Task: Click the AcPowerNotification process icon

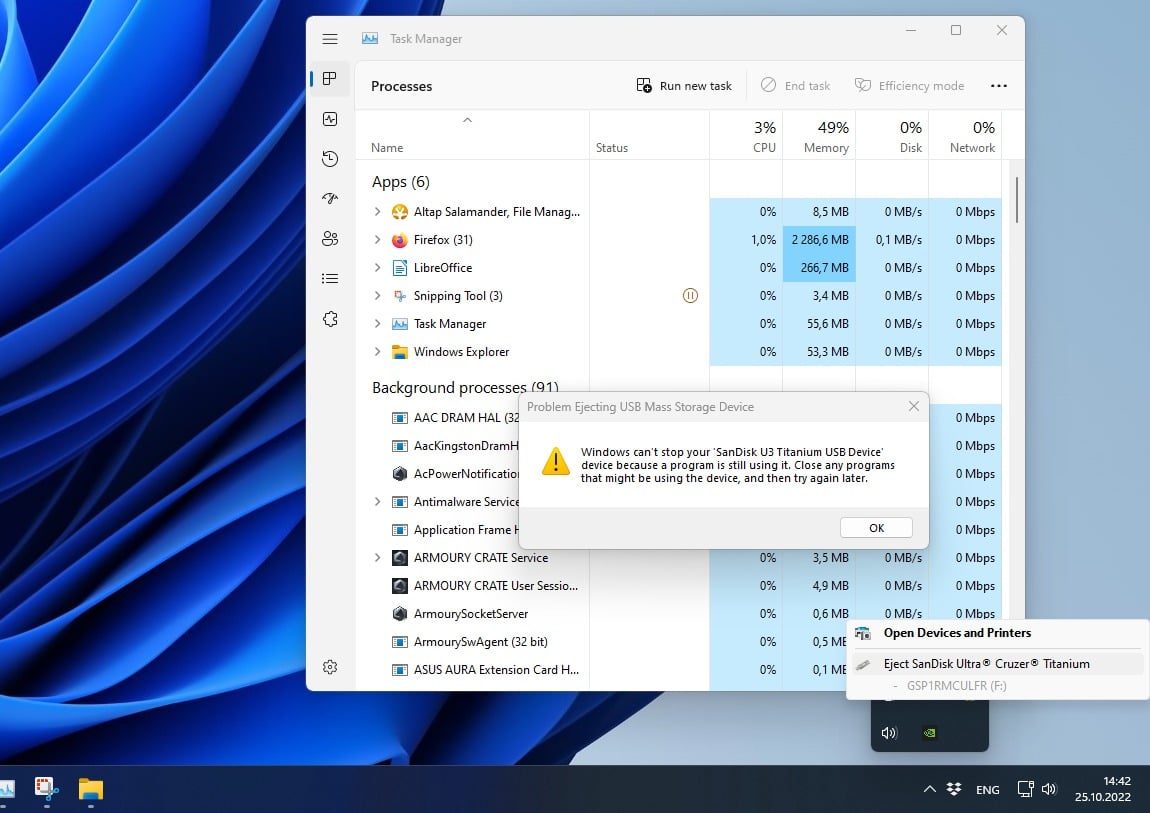Action: (x=400, y=474)
